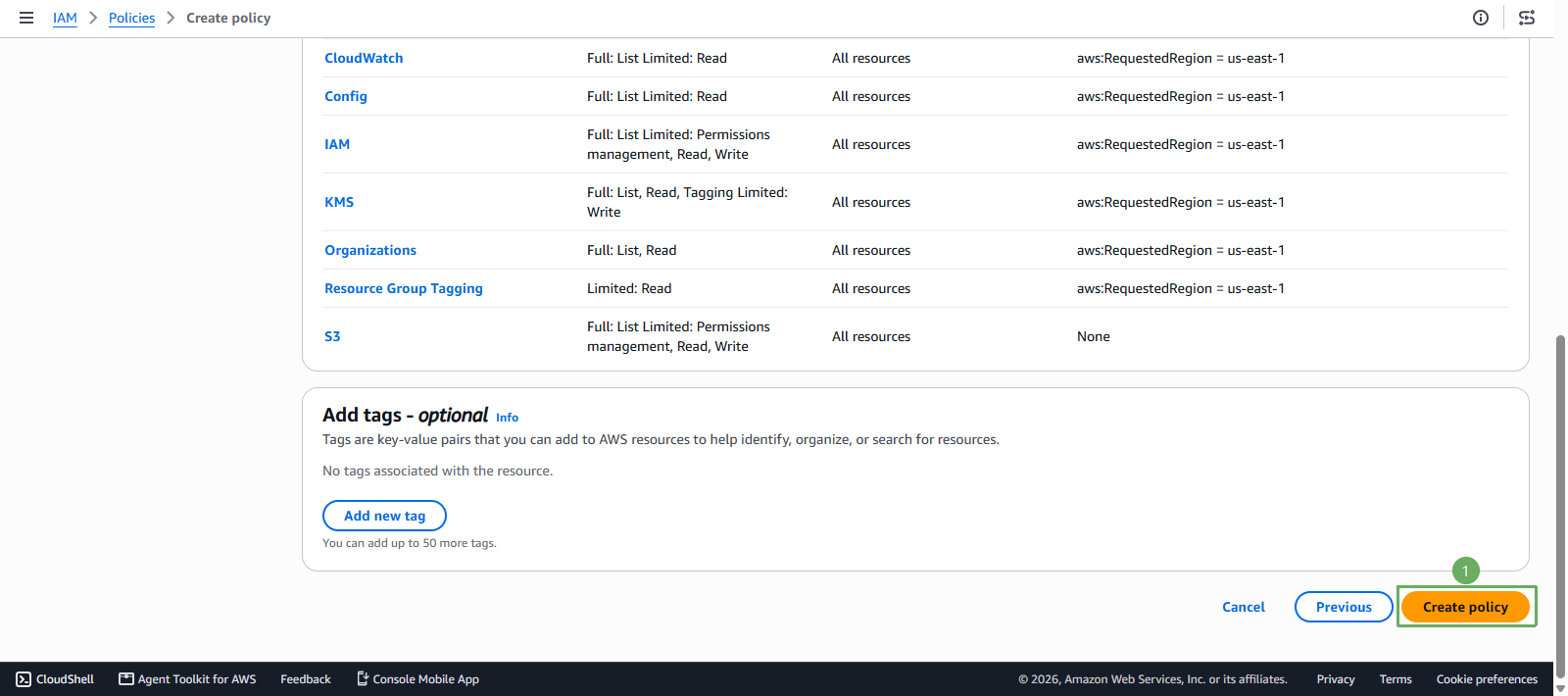Screen dimensions: 1568x696
Task: Select the "None" condition in S3 row
Action: coord(1094,336)
